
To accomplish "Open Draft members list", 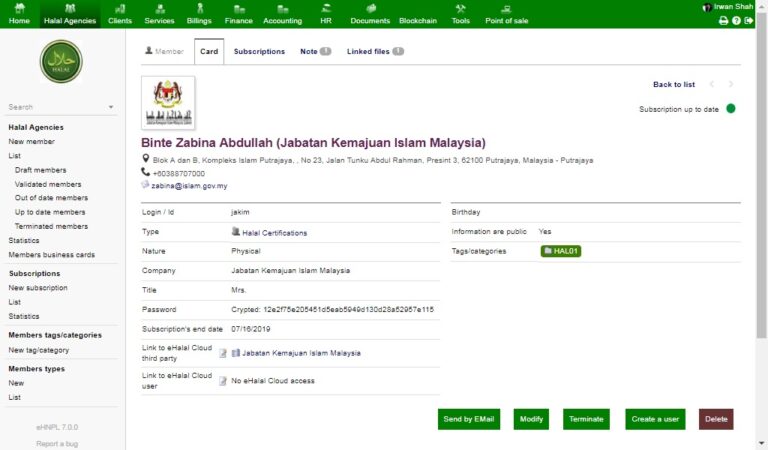I will (x=40, y=170).
